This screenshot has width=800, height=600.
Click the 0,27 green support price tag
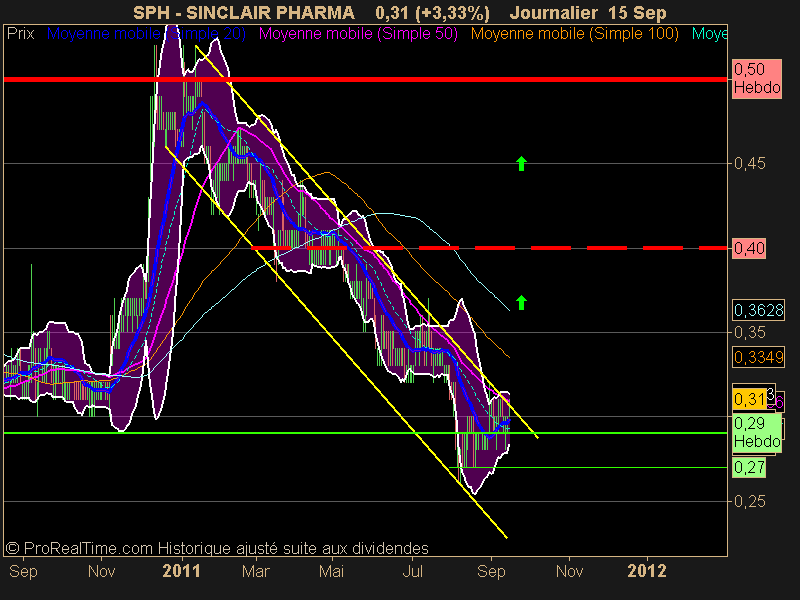pos(749,467)
